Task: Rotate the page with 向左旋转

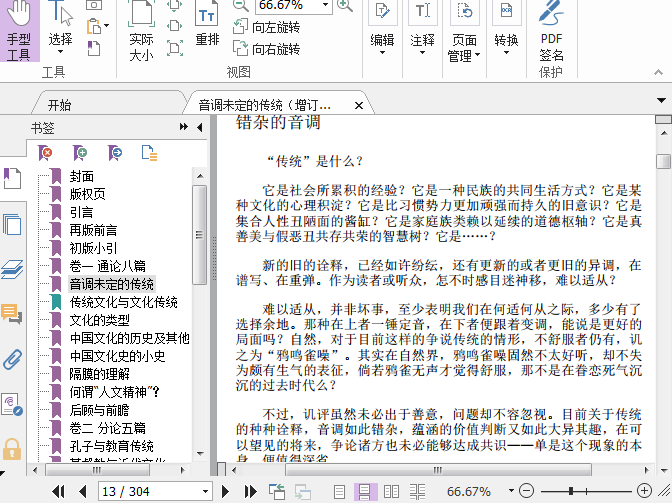Action: [266, 27]
